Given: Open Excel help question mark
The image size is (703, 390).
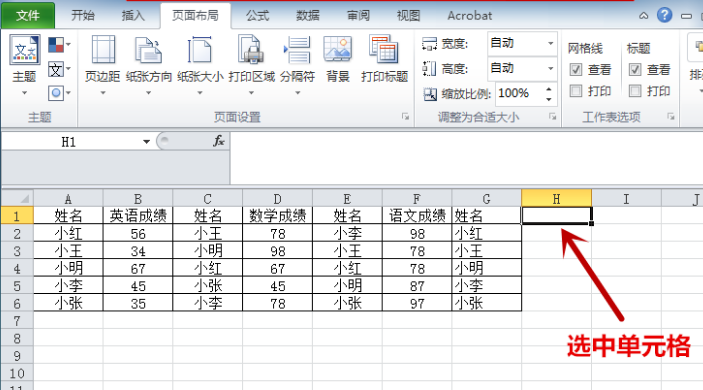Looking at the screenshot, I should pos(664,16).
